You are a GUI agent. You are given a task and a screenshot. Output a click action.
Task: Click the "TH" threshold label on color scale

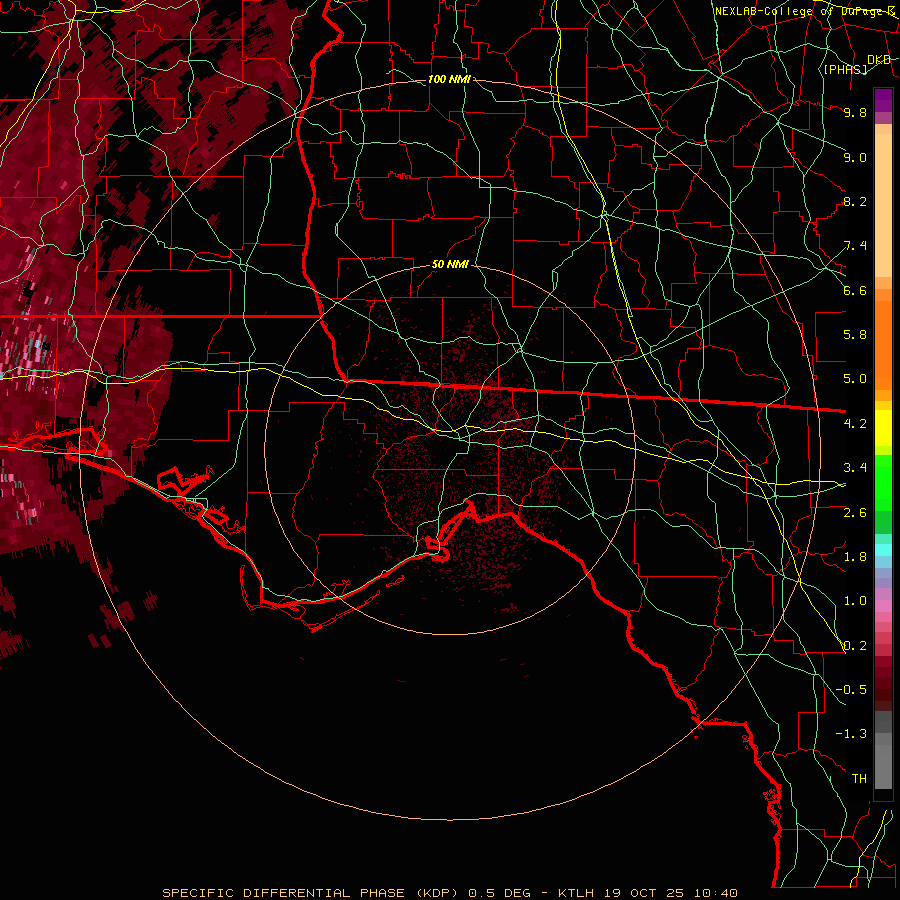[x=859, y=779]
